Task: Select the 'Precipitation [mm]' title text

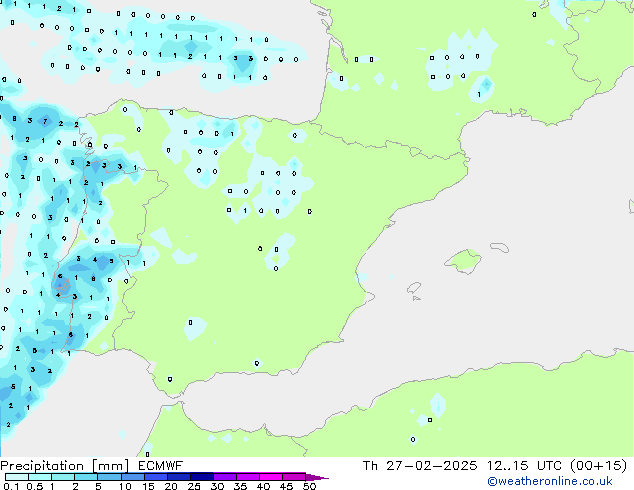Action: click(x=65, y=466)
